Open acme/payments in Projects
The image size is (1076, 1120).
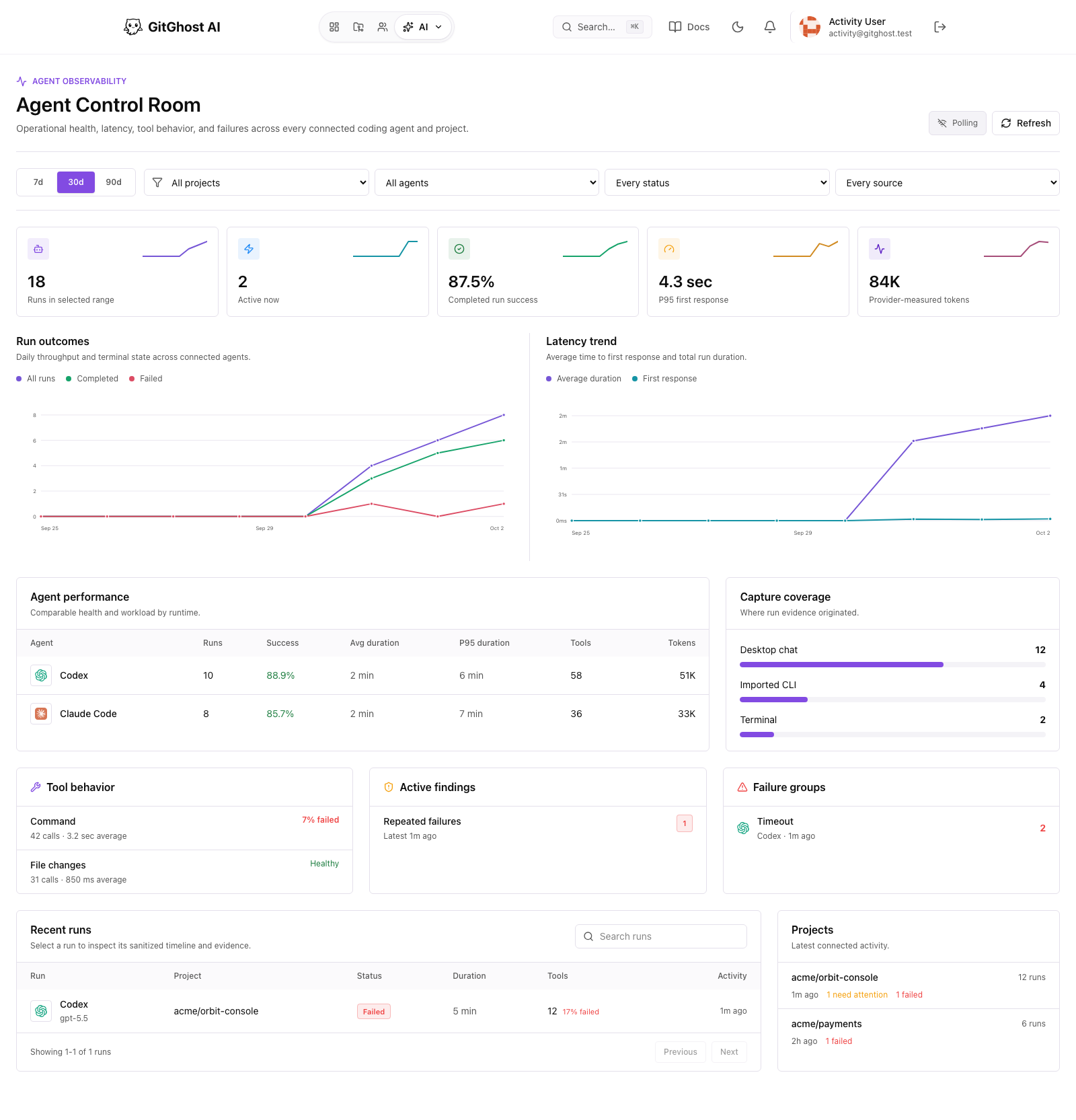click(x=919, y=1032)
